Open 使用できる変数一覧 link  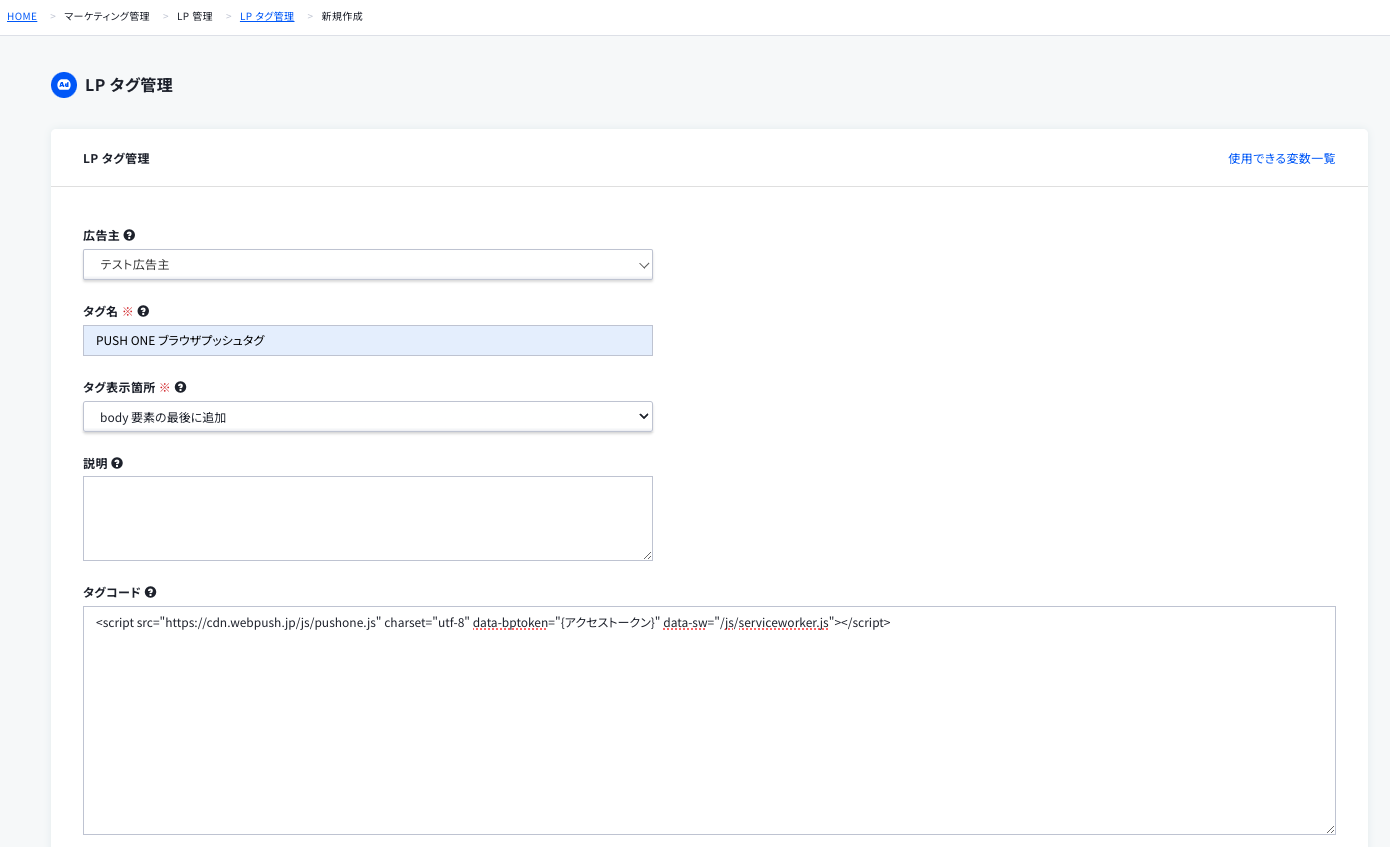point(1282,159)
